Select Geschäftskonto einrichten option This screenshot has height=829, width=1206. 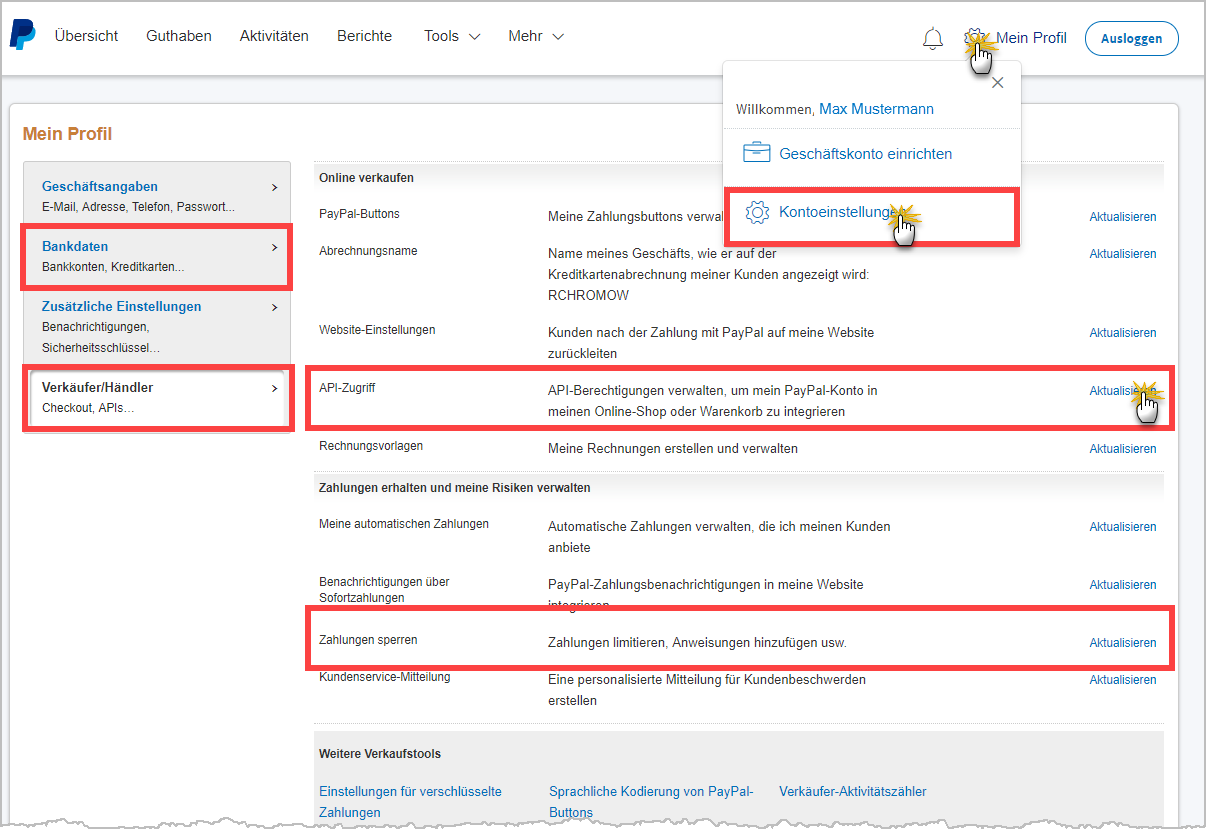point(865,154)
